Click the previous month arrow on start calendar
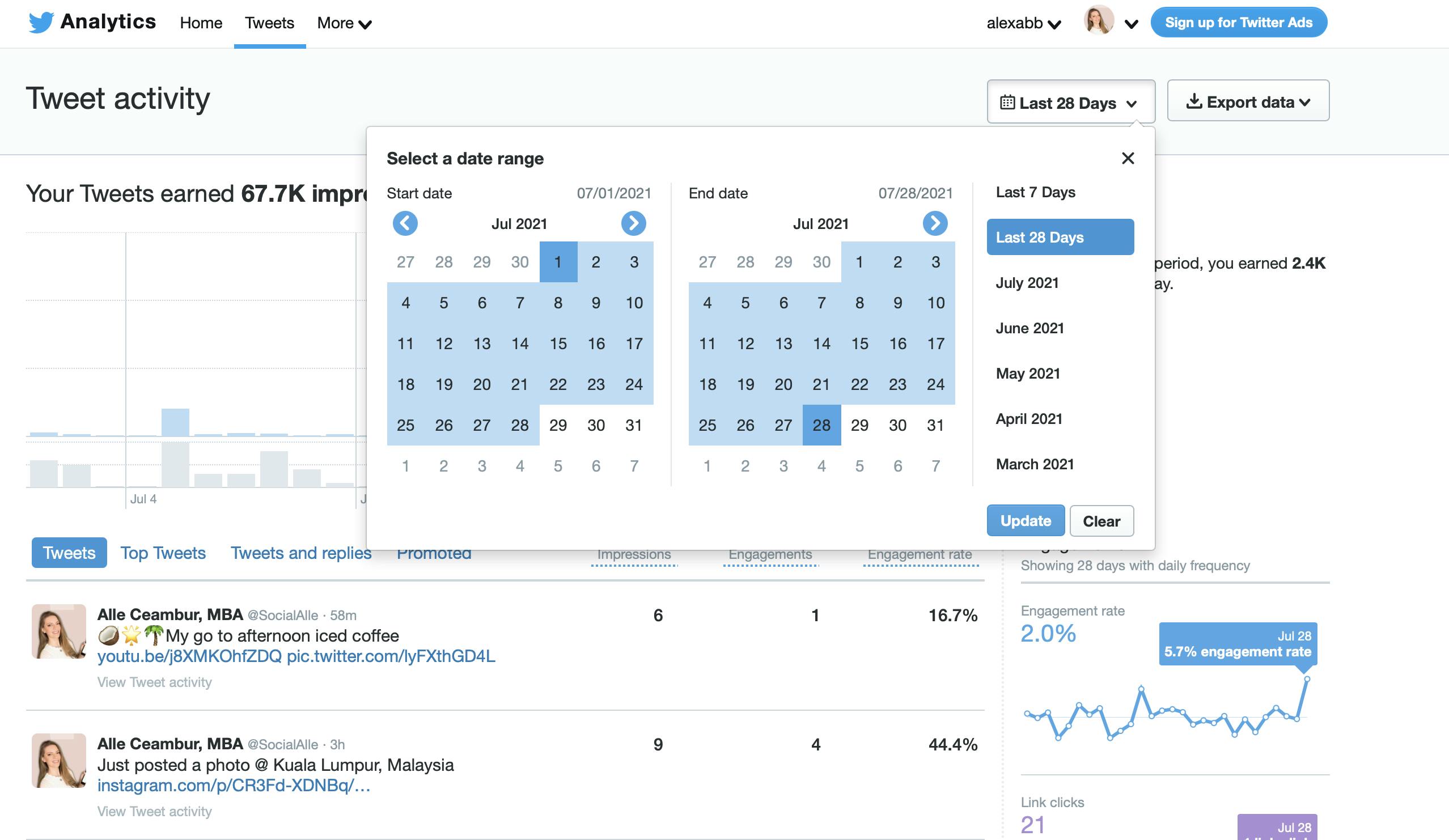1449x840 pixels. (x=406, y=224)
